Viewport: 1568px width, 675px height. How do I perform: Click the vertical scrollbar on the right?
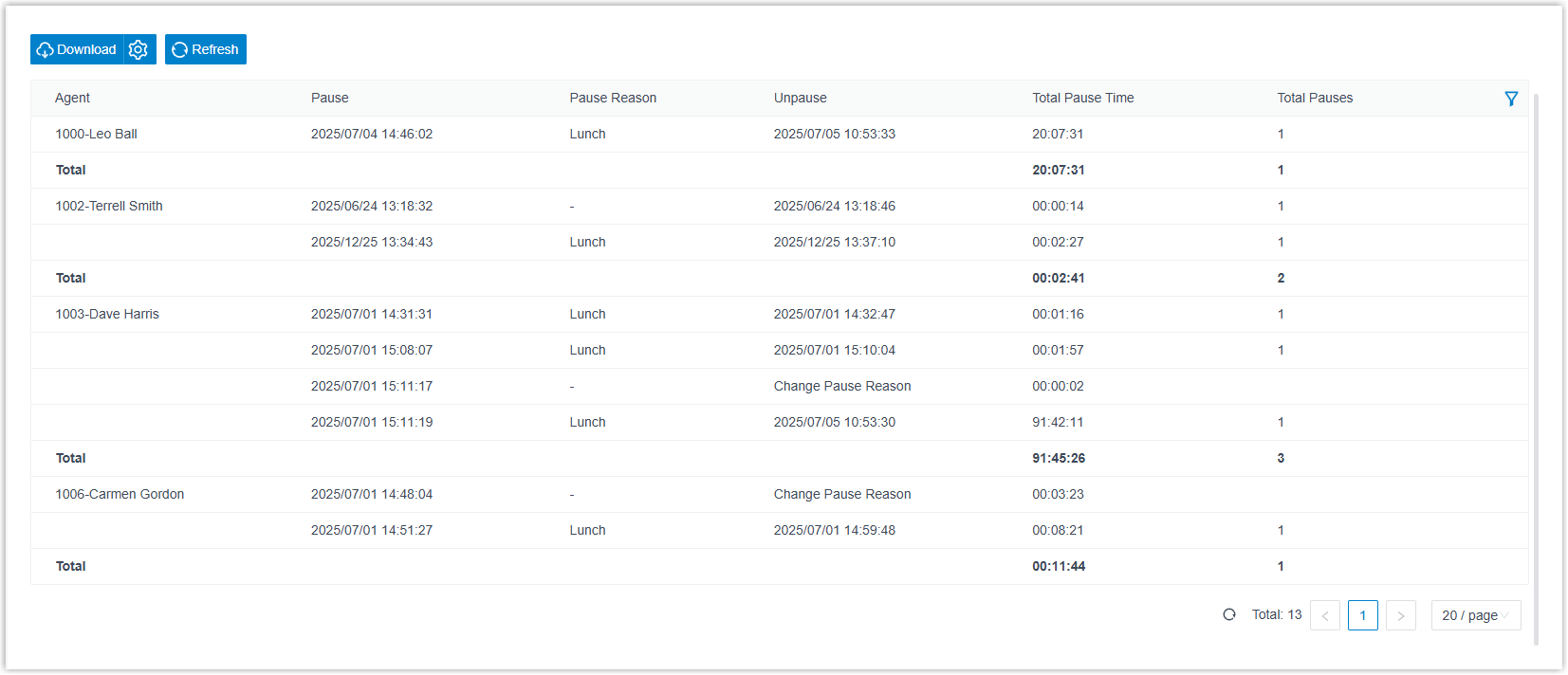point(1536,370)
